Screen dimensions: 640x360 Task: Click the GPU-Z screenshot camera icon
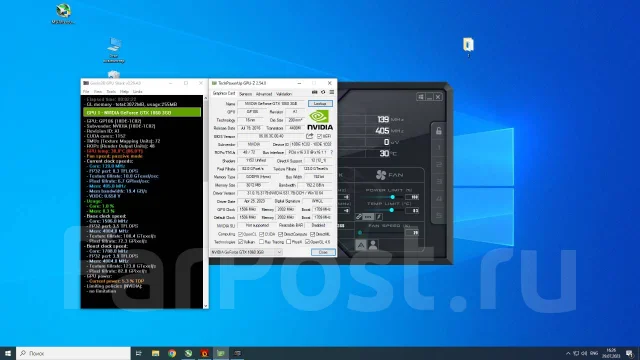[x=314, y=92]
